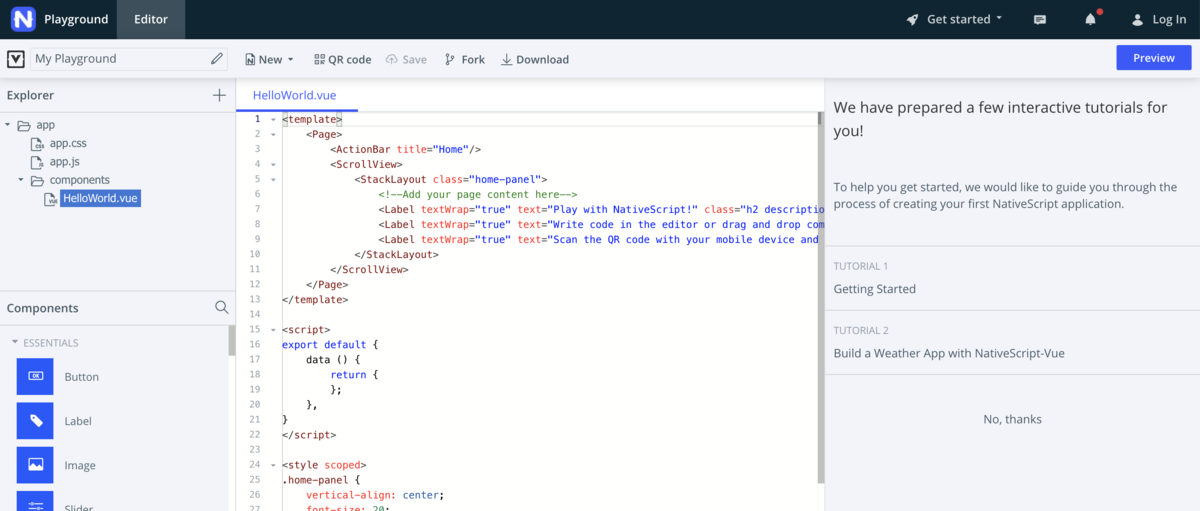Search components with the magnifier icon
The image size is (1200, 511).
(x=222, y=308)
